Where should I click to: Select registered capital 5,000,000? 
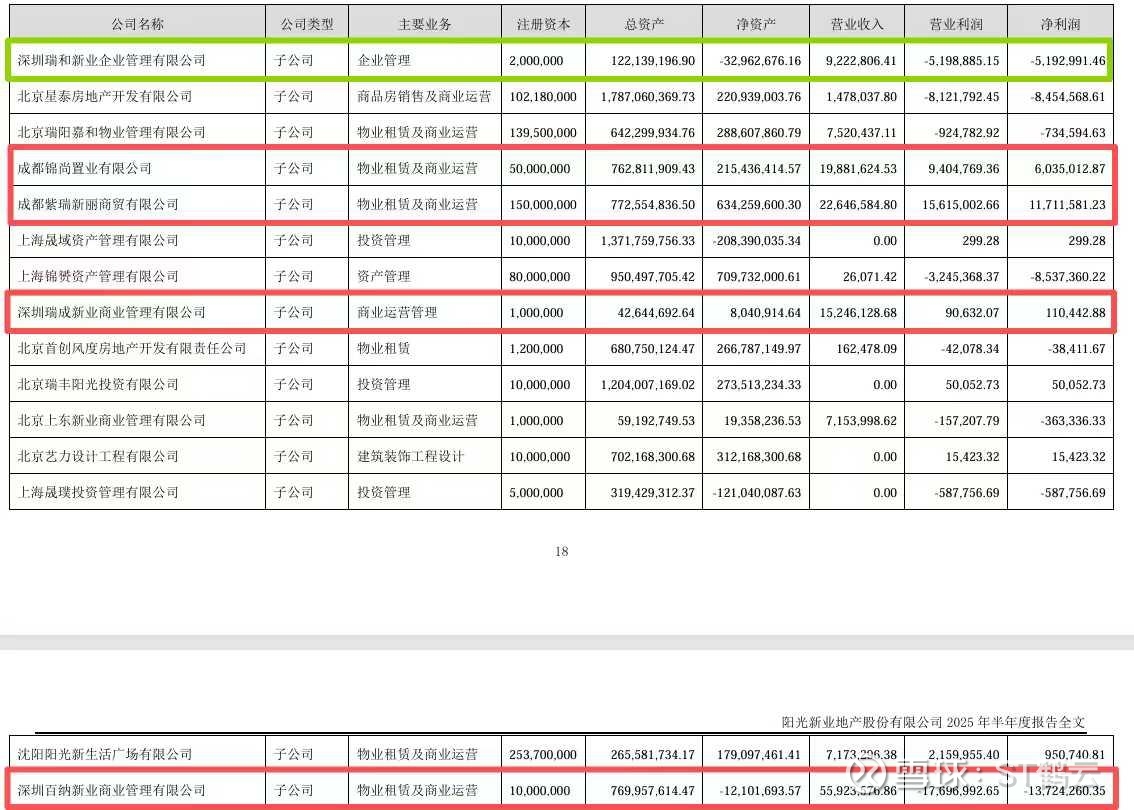pos(536,493)
